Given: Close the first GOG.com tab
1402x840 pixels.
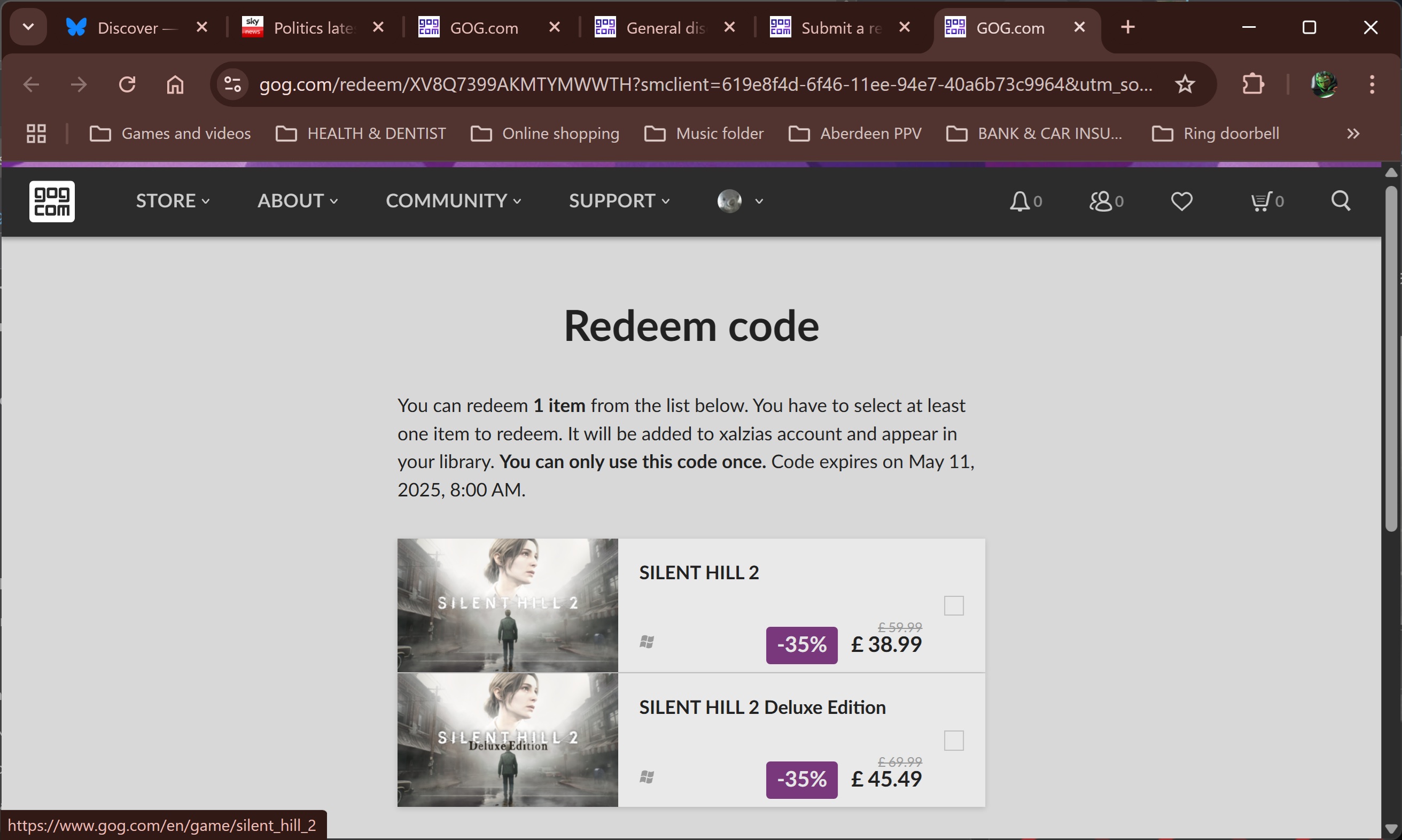Looking at the screenshot, I should pos(554,27).
